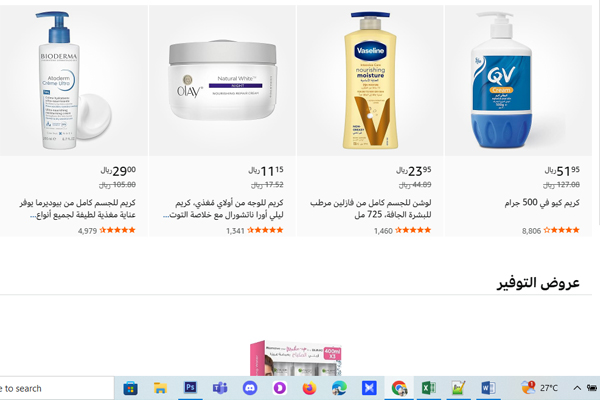
Task: Open the Vaseline lotion product image
Action: pos(370,80)
